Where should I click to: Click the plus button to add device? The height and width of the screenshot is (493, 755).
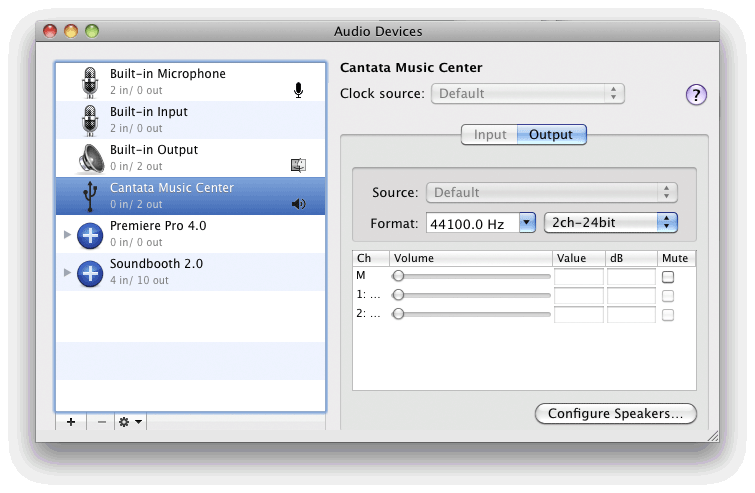point(71,422)
